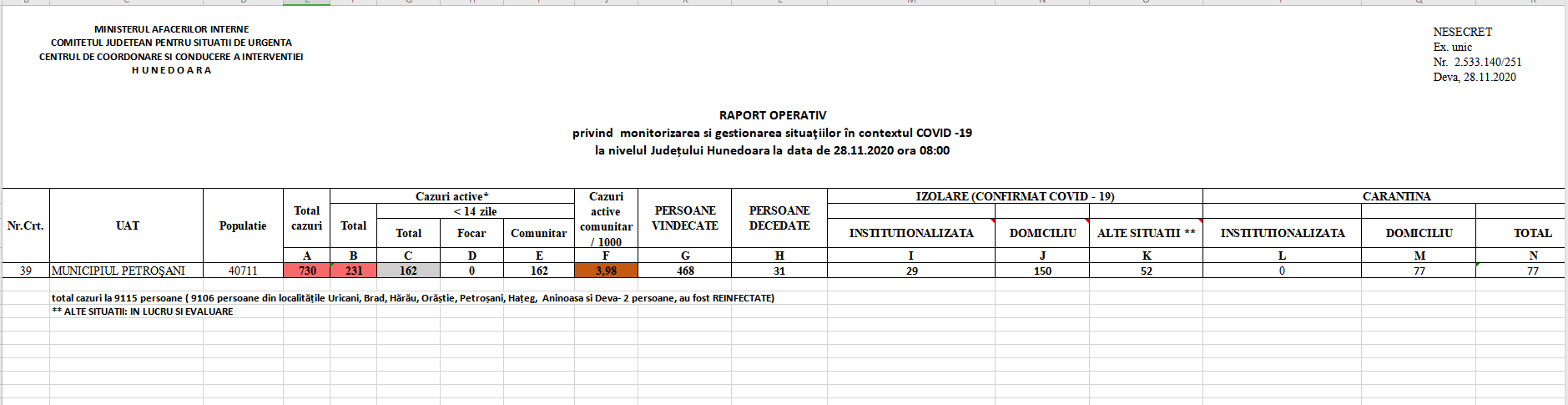Click the 'Focar' column header

pos(471,233)
